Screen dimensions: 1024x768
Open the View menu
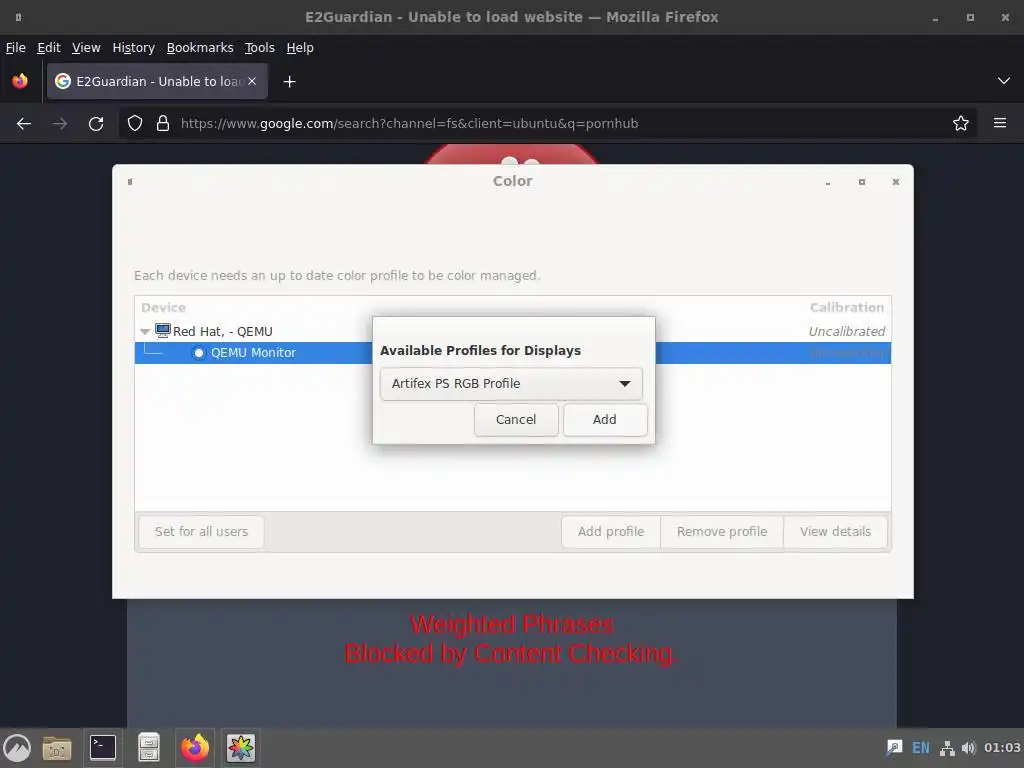tap(86, 48)
